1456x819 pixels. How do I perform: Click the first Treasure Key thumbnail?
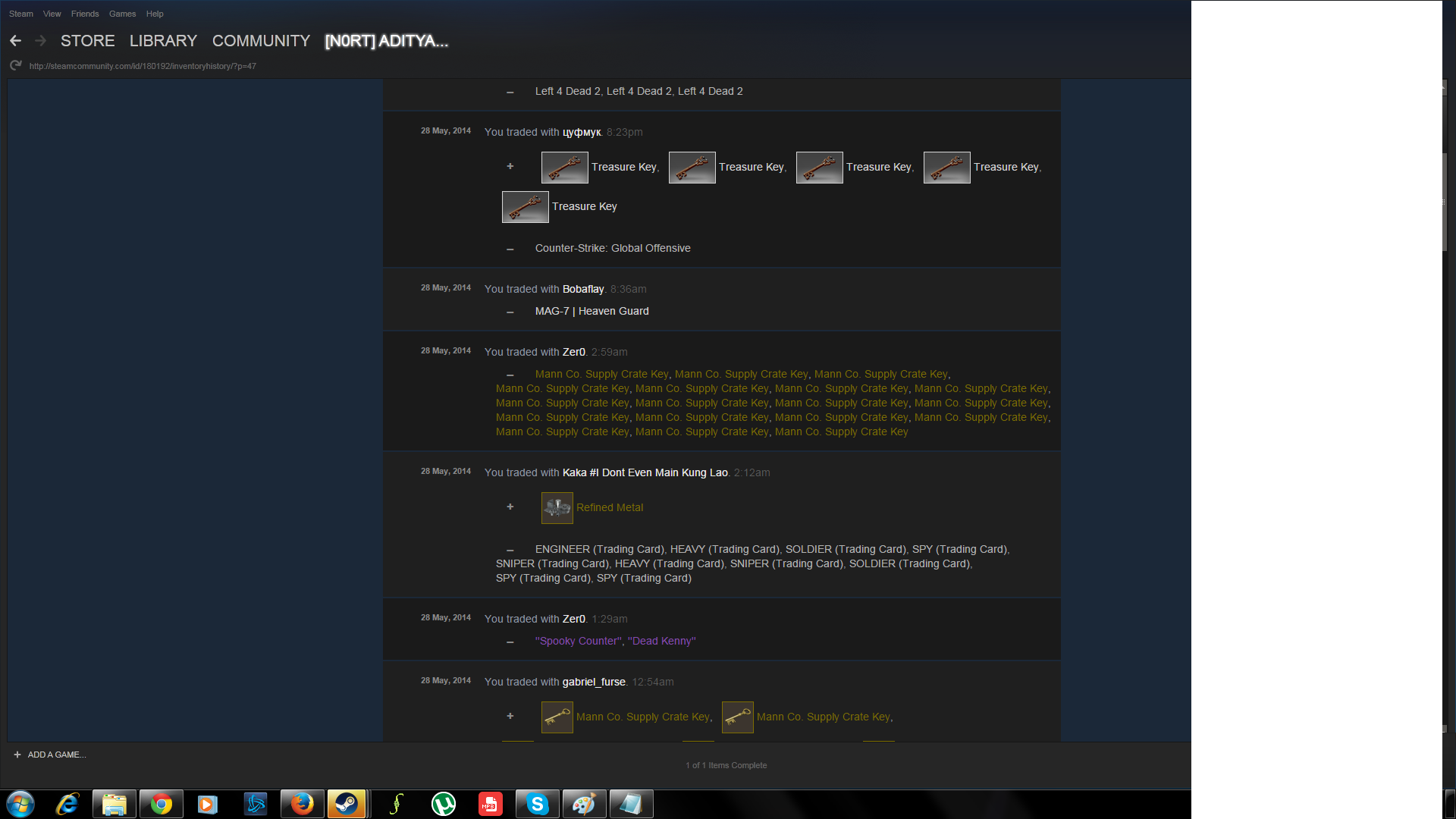tap(564, 168)
